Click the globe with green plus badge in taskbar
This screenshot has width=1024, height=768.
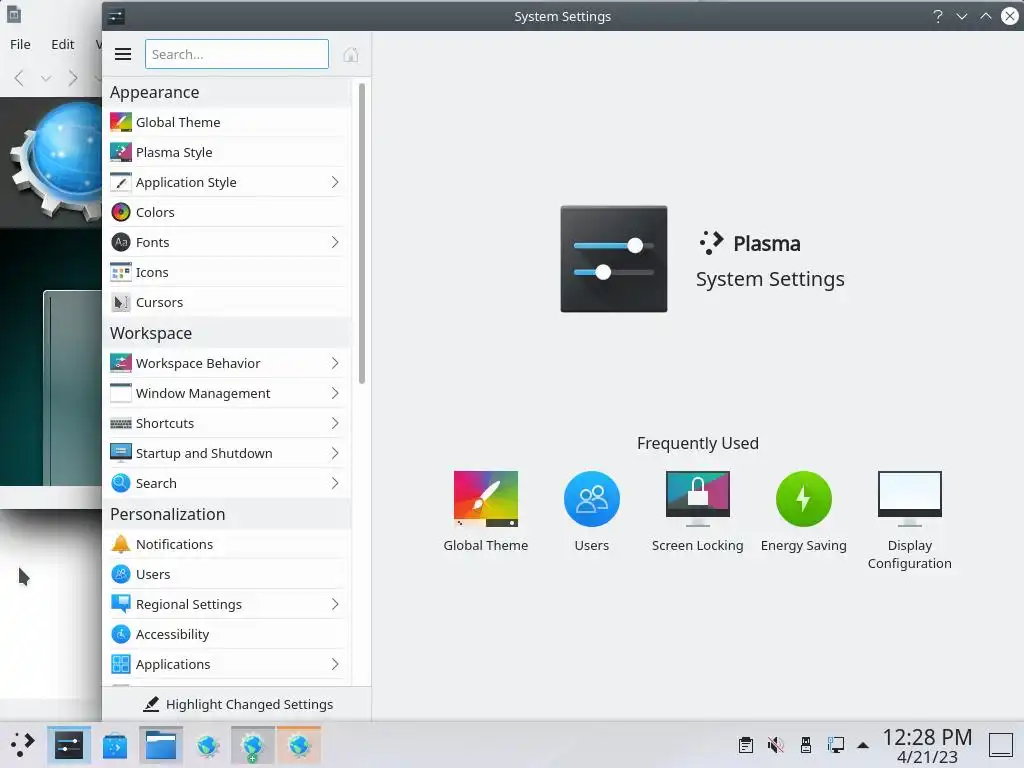click(x=253, y=745)
